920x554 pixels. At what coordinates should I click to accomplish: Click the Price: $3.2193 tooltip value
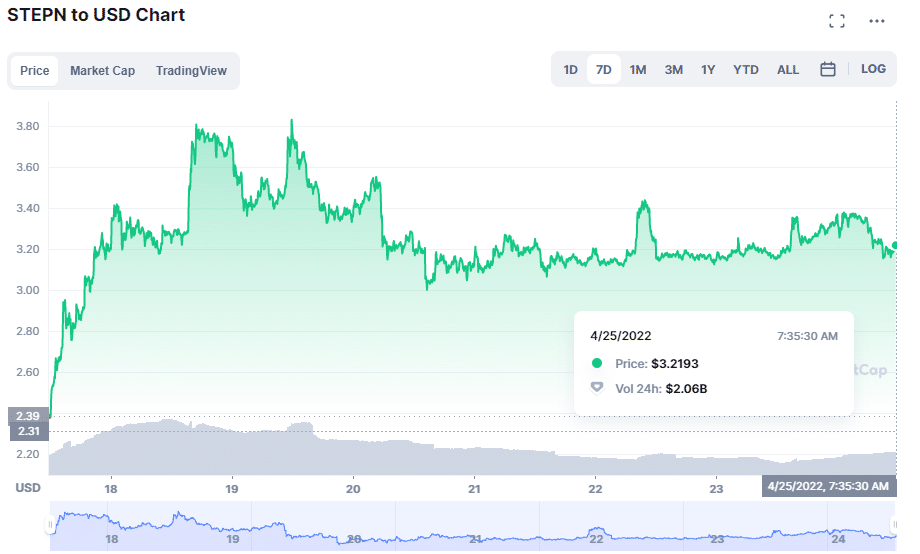tap(657, 364)
